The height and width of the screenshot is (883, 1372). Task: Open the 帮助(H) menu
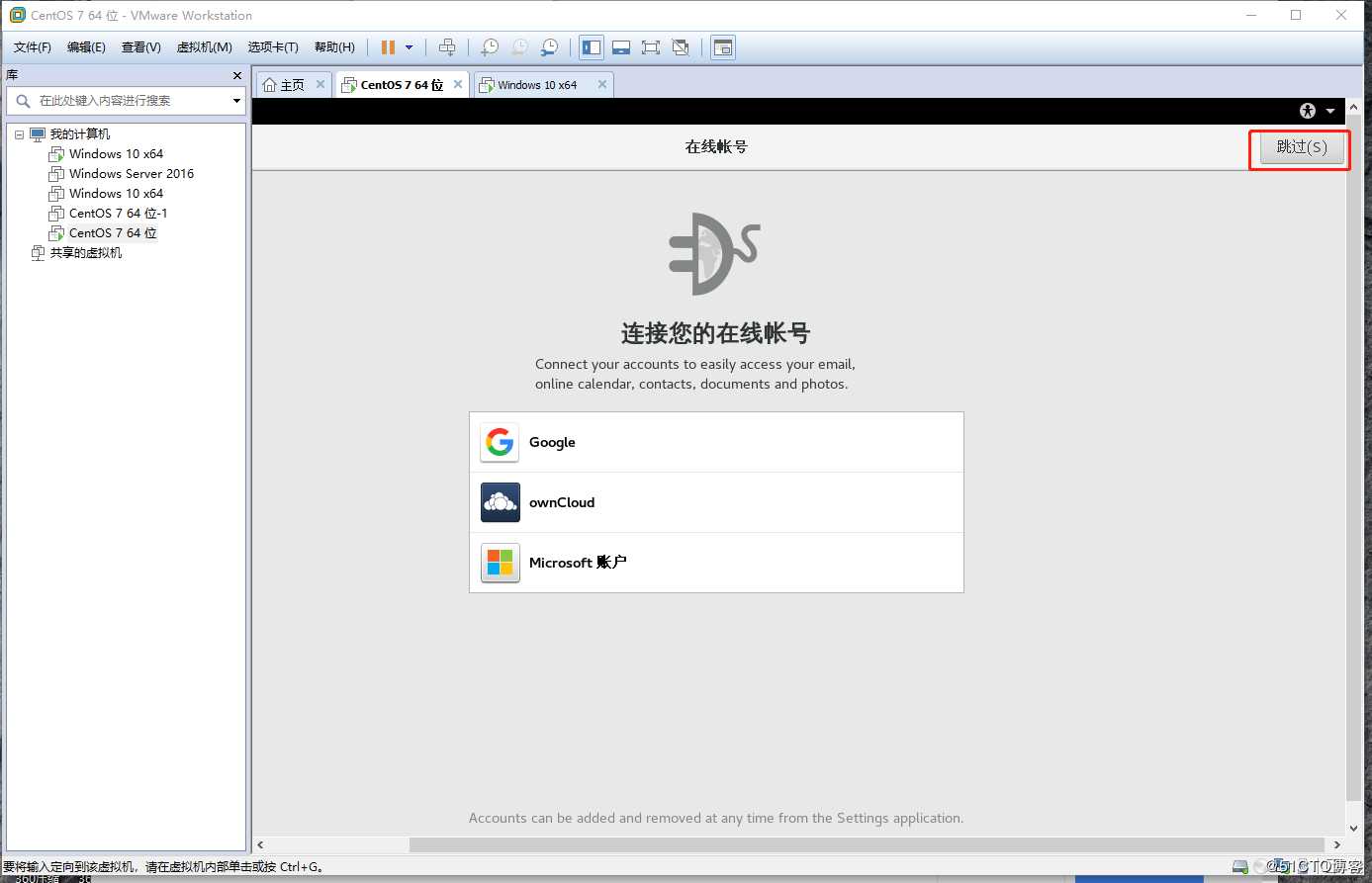point(334,47)
